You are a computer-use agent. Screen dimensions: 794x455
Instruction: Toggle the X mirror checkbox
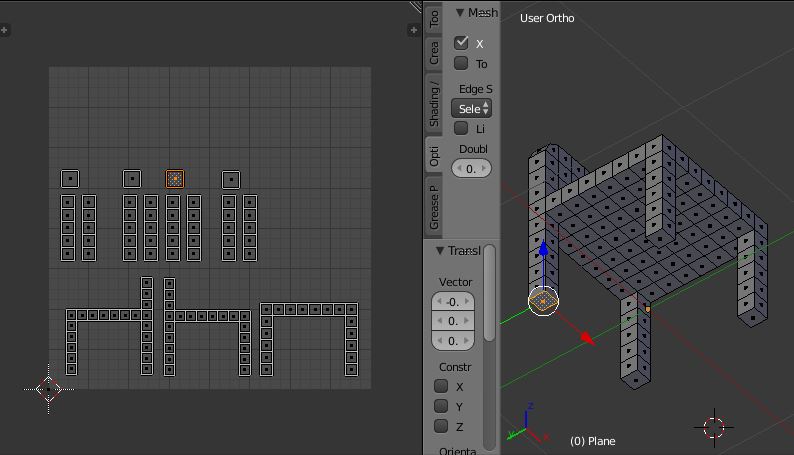461,43
